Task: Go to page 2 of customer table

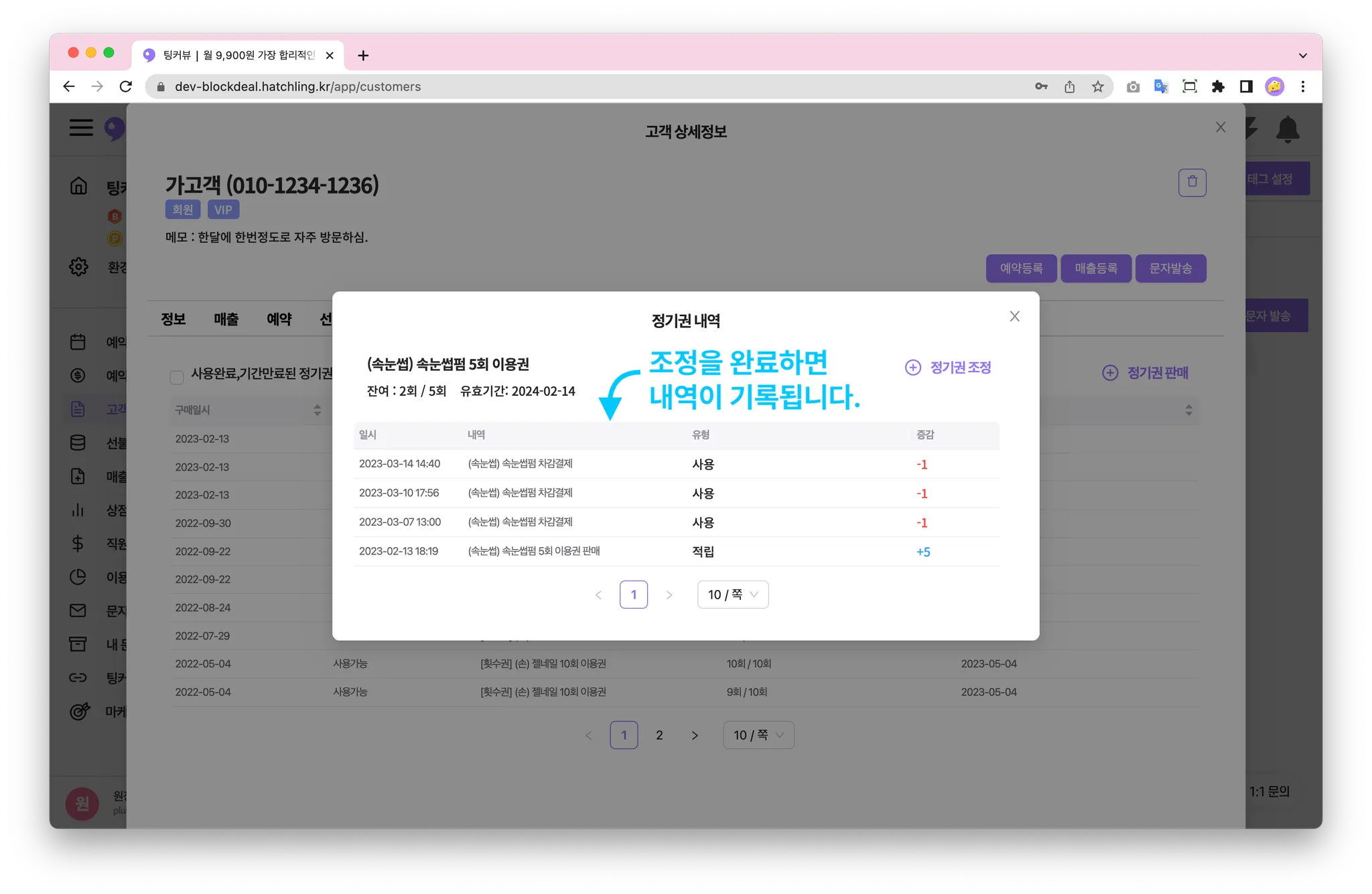Action: tap(659, 735)
